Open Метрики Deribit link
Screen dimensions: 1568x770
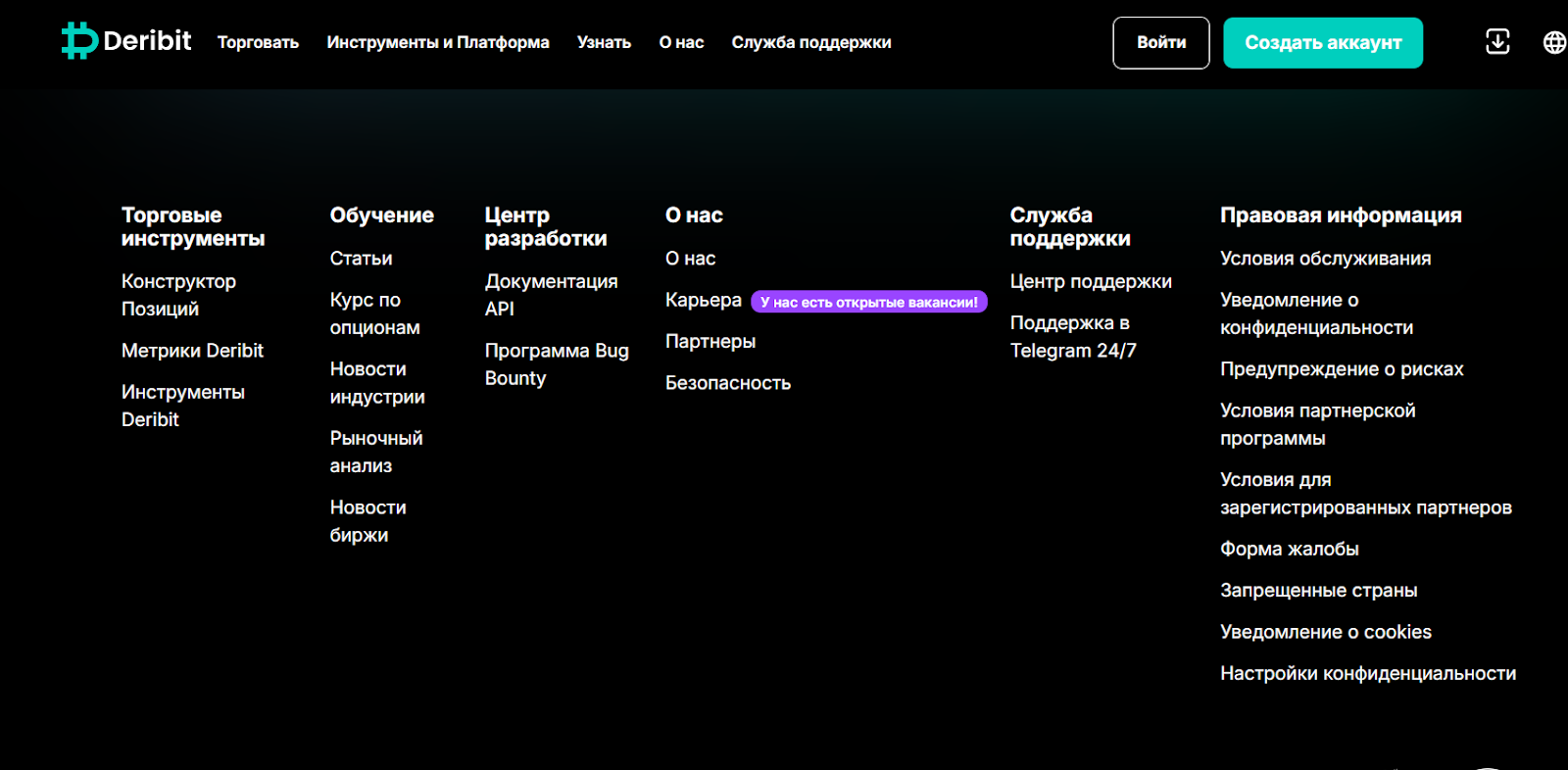192,351
